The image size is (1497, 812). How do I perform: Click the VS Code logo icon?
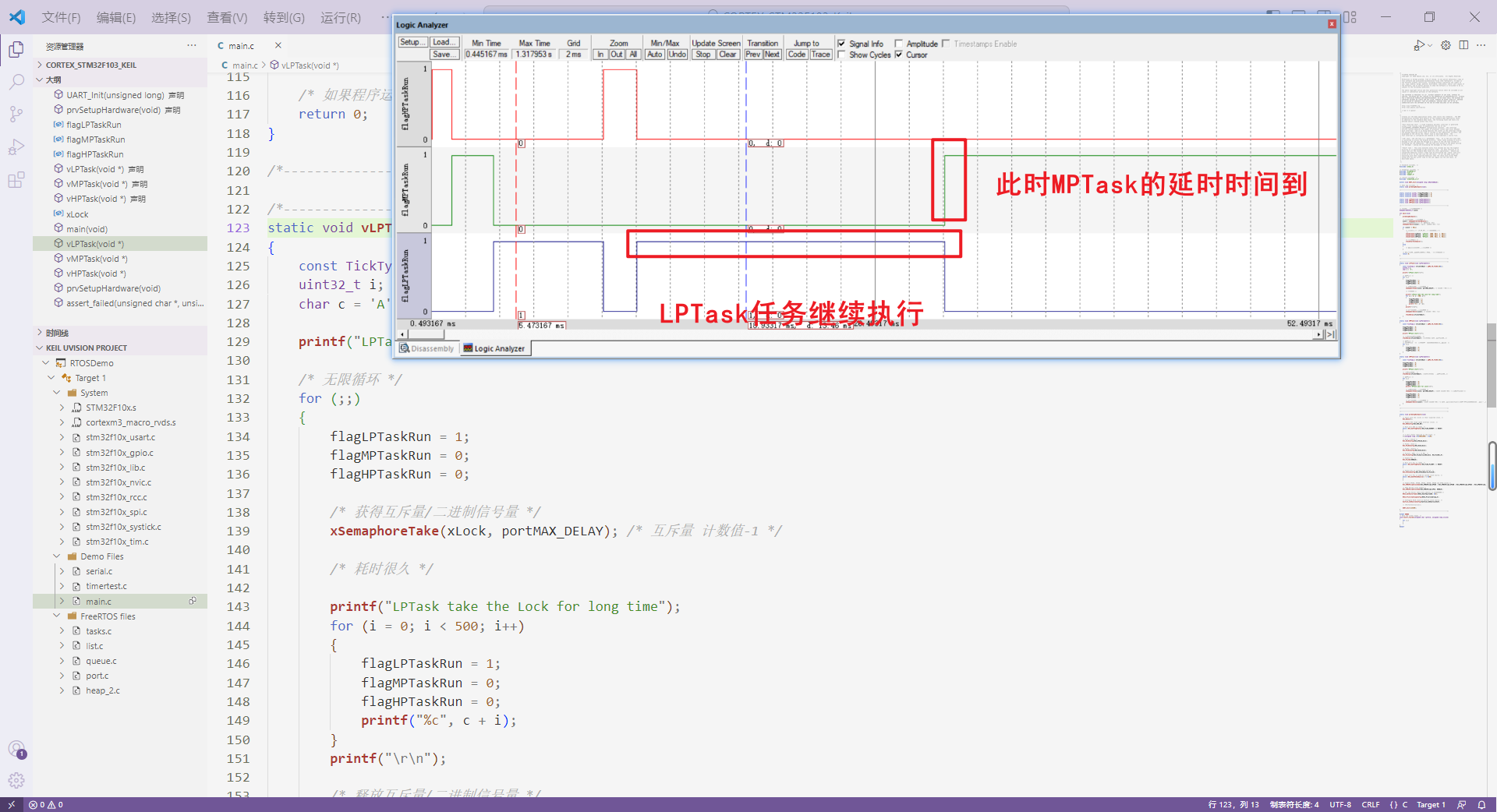tap(17, 16)
